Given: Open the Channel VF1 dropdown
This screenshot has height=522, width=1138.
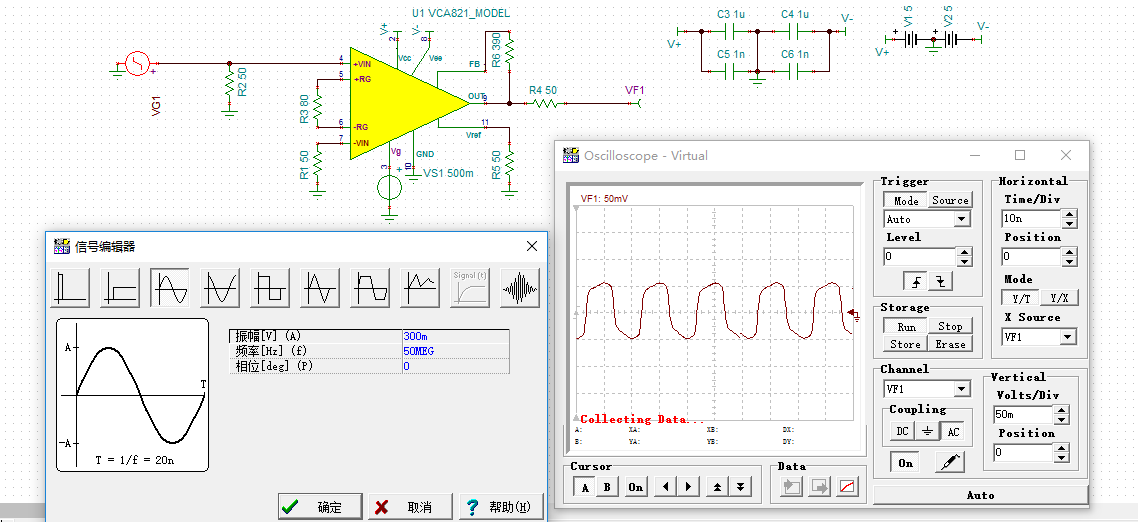Looking at the screenshot, I should pyautogui.click(x=962, y=389).
